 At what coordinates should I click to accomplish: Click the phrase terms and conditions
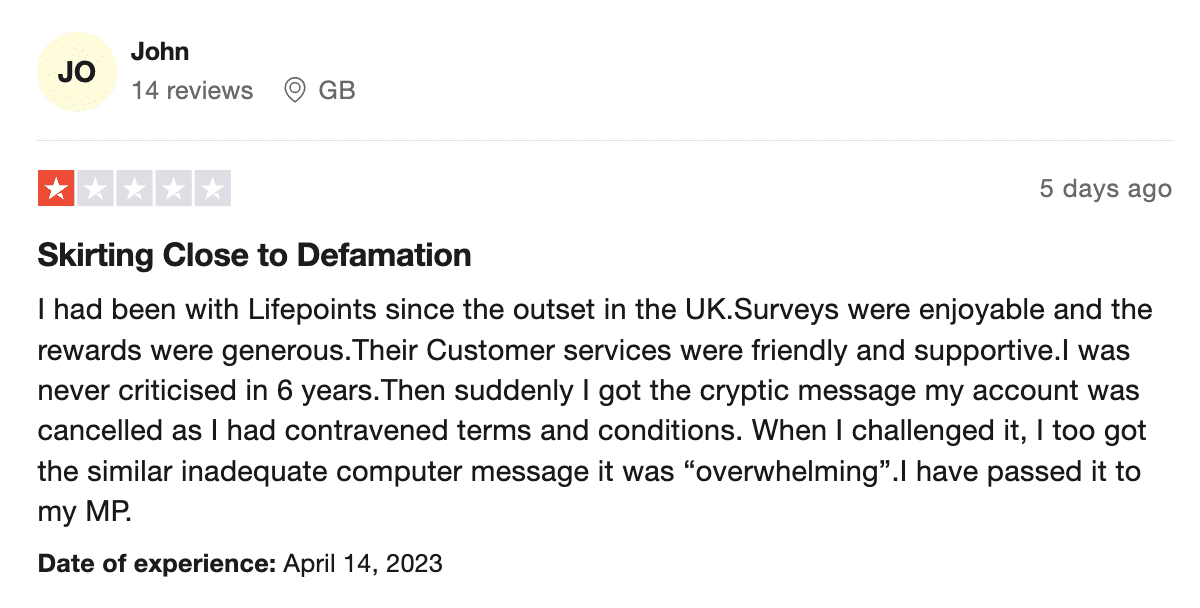pyautogui.click(x=608, y=431)
